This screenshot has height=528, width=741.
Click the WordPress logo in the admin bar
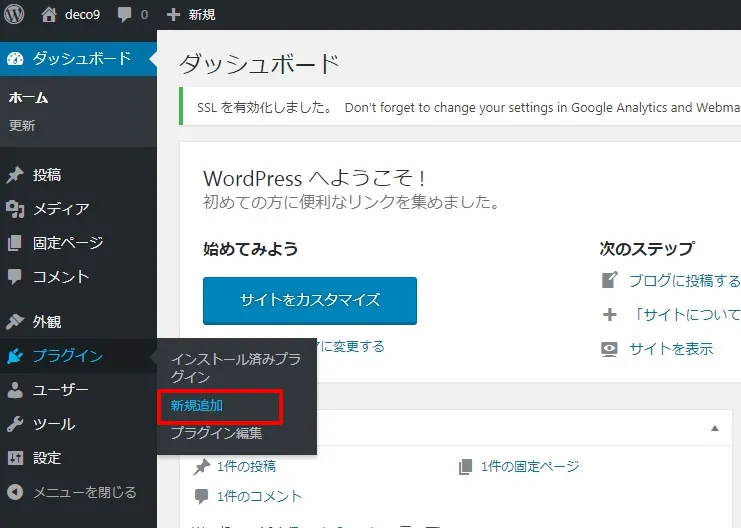14,14
